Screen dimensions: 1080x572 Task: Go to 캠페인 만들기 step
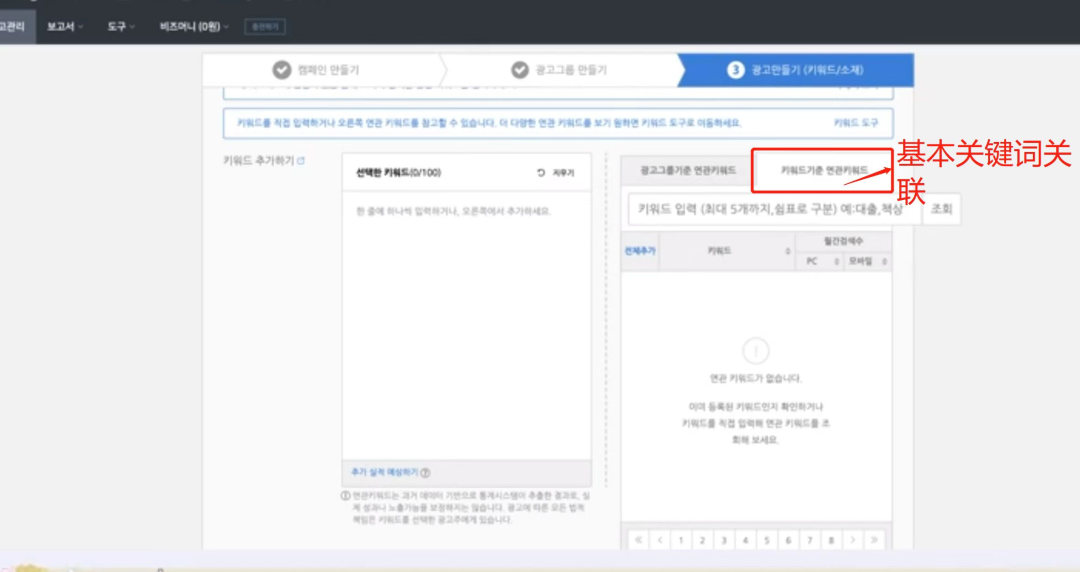(316, 70)
